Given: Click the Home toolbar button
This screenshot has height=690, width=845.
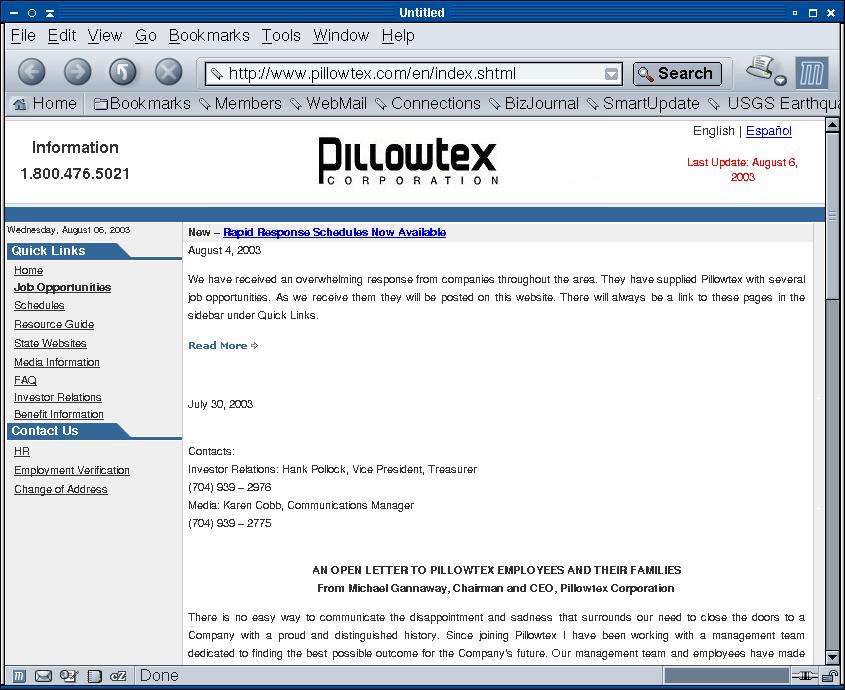Looking at the screenshot, I should (45, 104).
